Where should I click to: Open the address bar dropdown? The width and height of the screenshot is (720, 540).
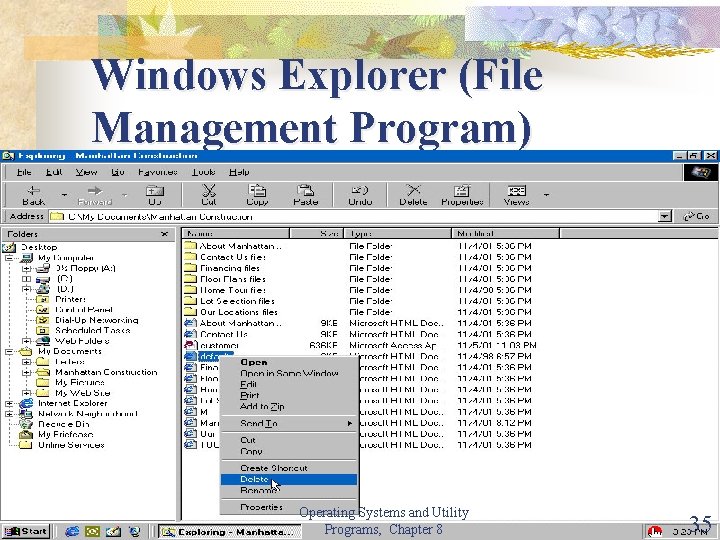(x=664, y=216)
